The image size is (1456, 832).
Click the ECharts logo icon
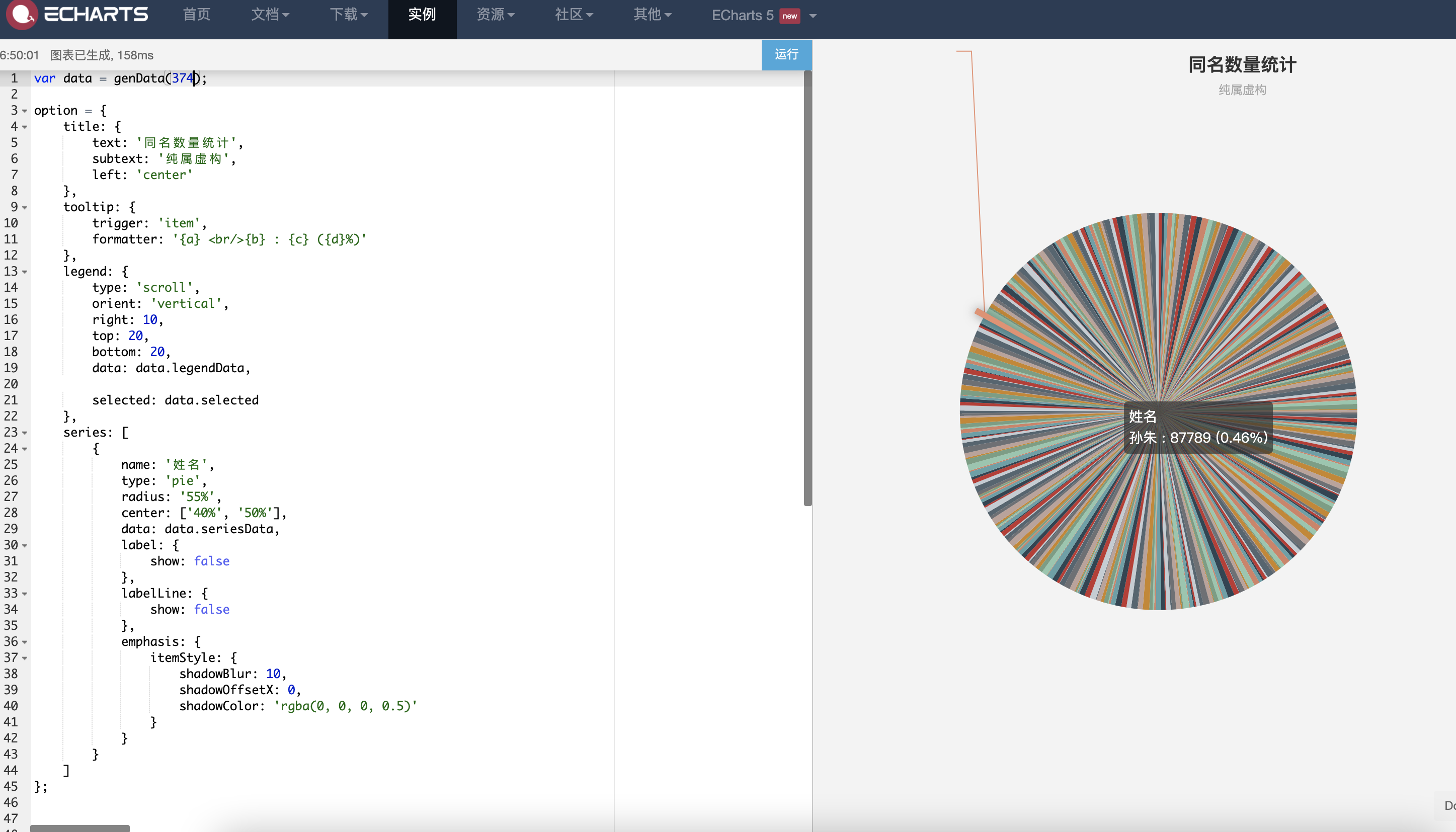click(22, 14)
